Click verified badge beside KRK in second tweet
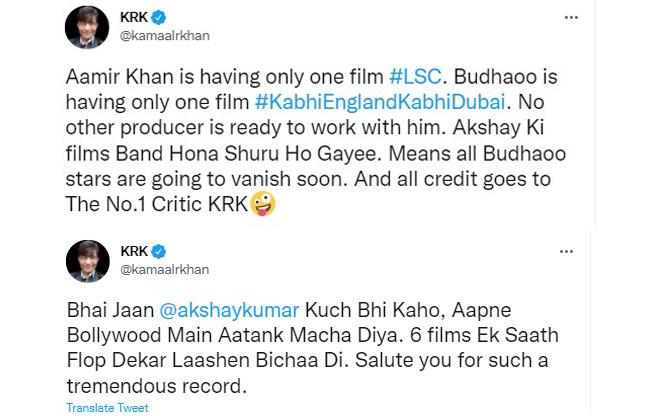 pyautogui.click(x=160, y=249)
